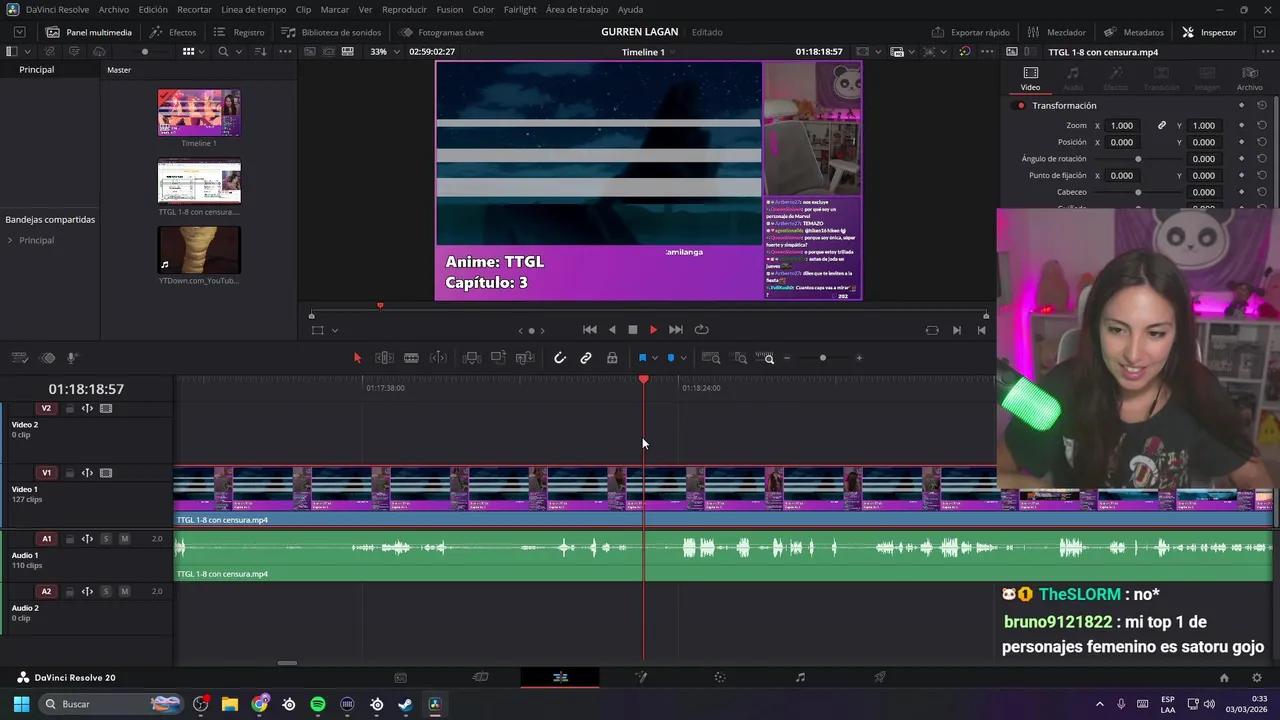Image resolution: width=1280 pixels, height=720 pixels.
Task: Switch to Inspector Video tab
Action: 1030,78
